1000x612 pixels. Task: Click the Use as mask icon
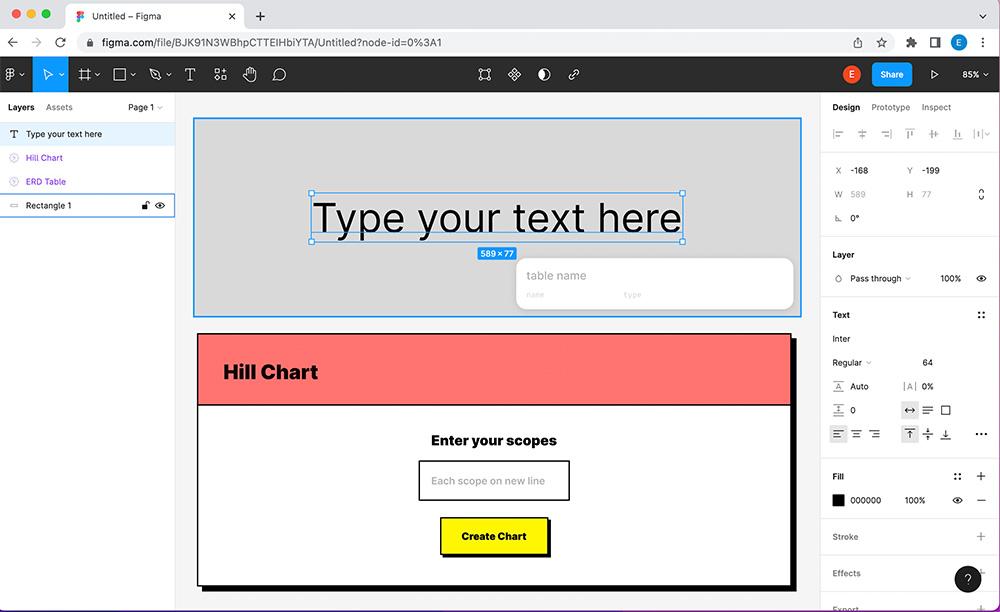[484, 74]
